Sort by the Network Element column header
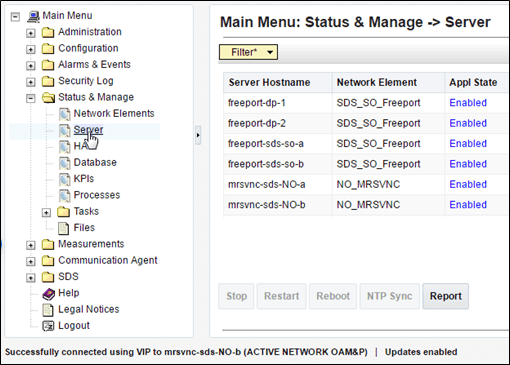Viewport: 510px width, 365px height. (x=389, y=83)
